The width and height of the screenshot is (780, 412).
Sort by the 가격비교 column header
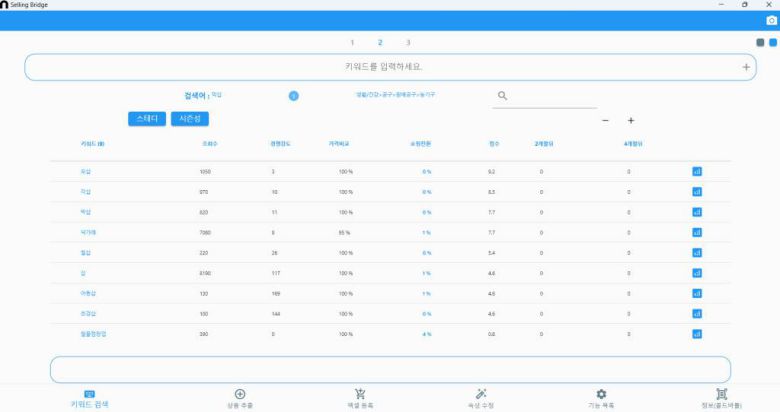339,144
